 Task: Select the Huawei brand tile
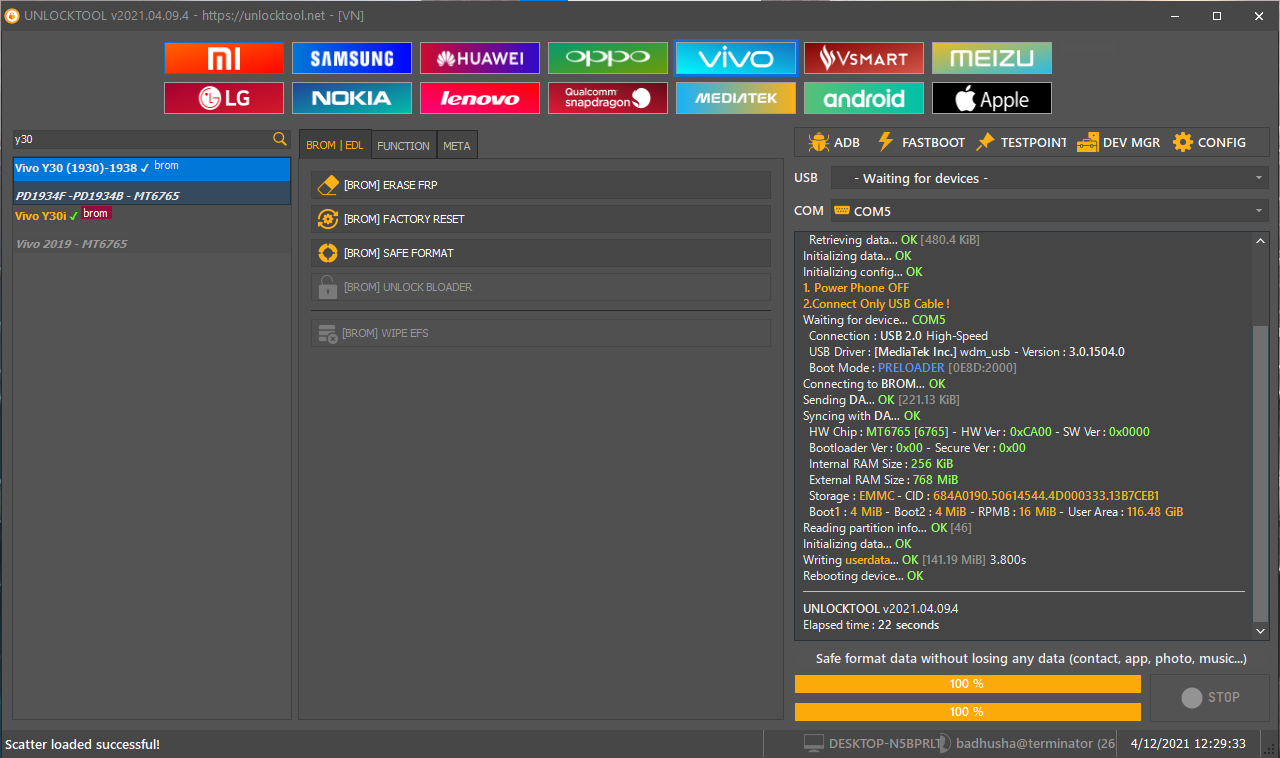(x=480, y=58)
